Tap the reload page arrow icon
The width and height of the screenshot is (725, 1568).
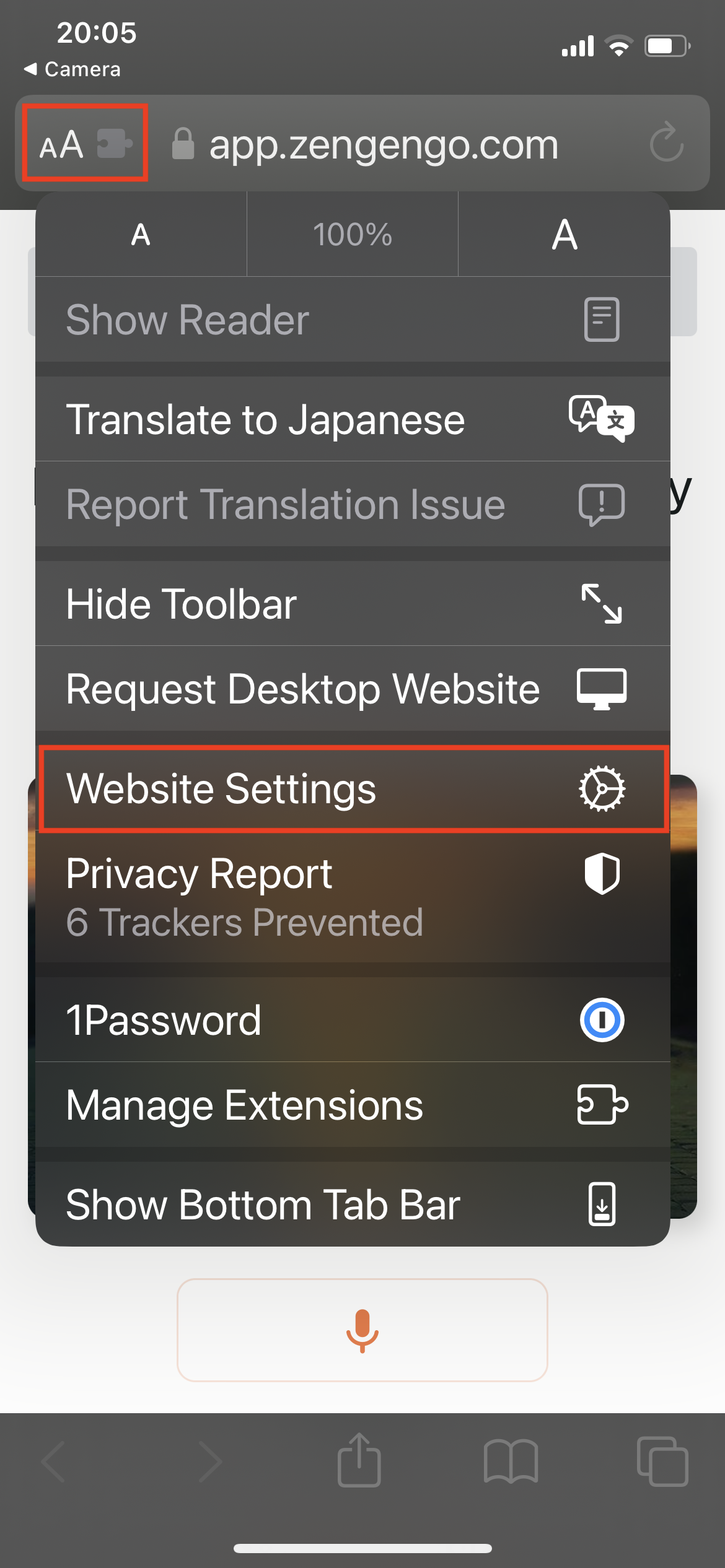[667, 142]
